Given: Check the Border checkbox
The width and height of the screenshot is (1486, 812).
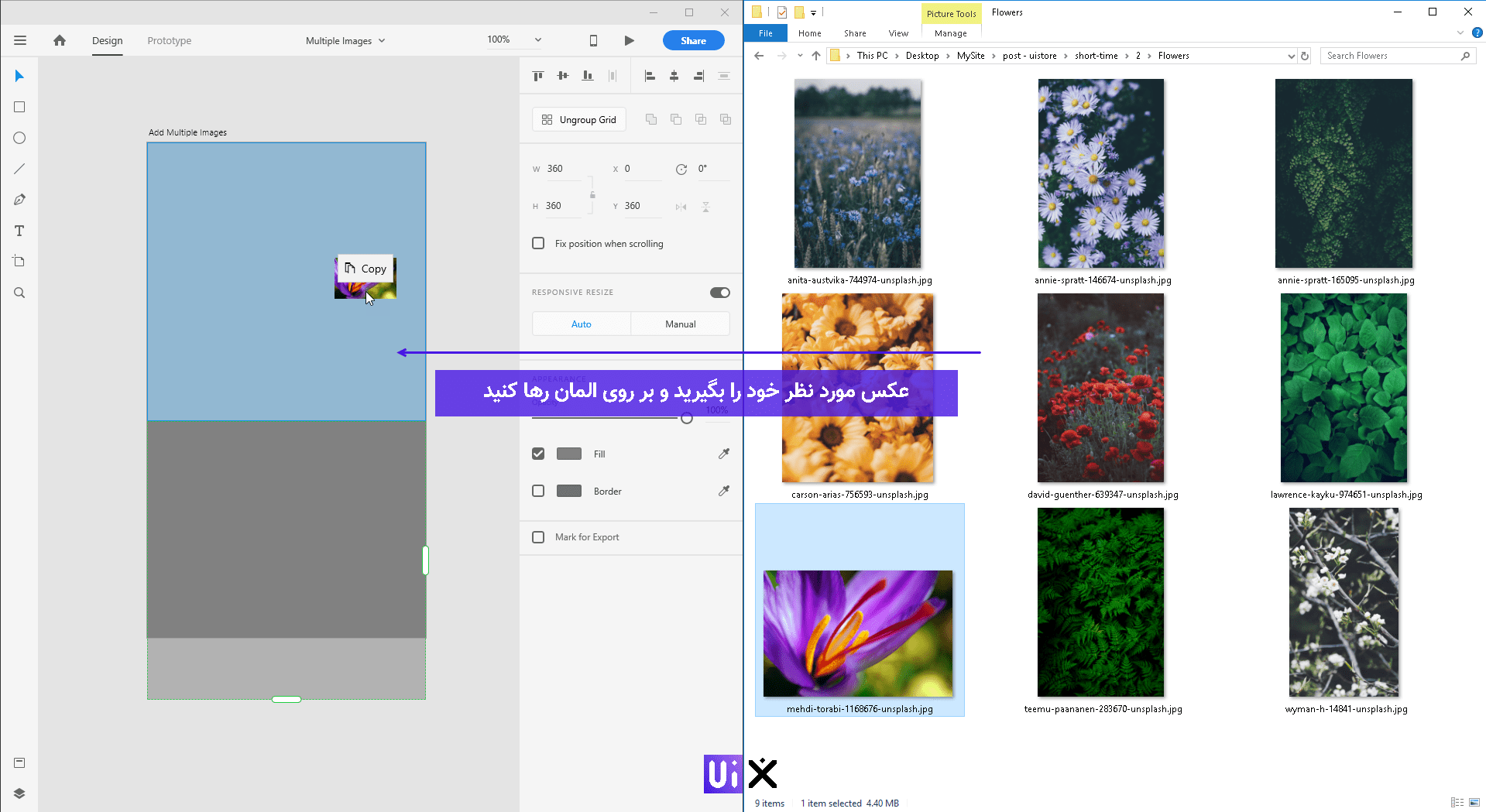Looking at the screenshot, I should pyautogui.click(x=538, y=491).
